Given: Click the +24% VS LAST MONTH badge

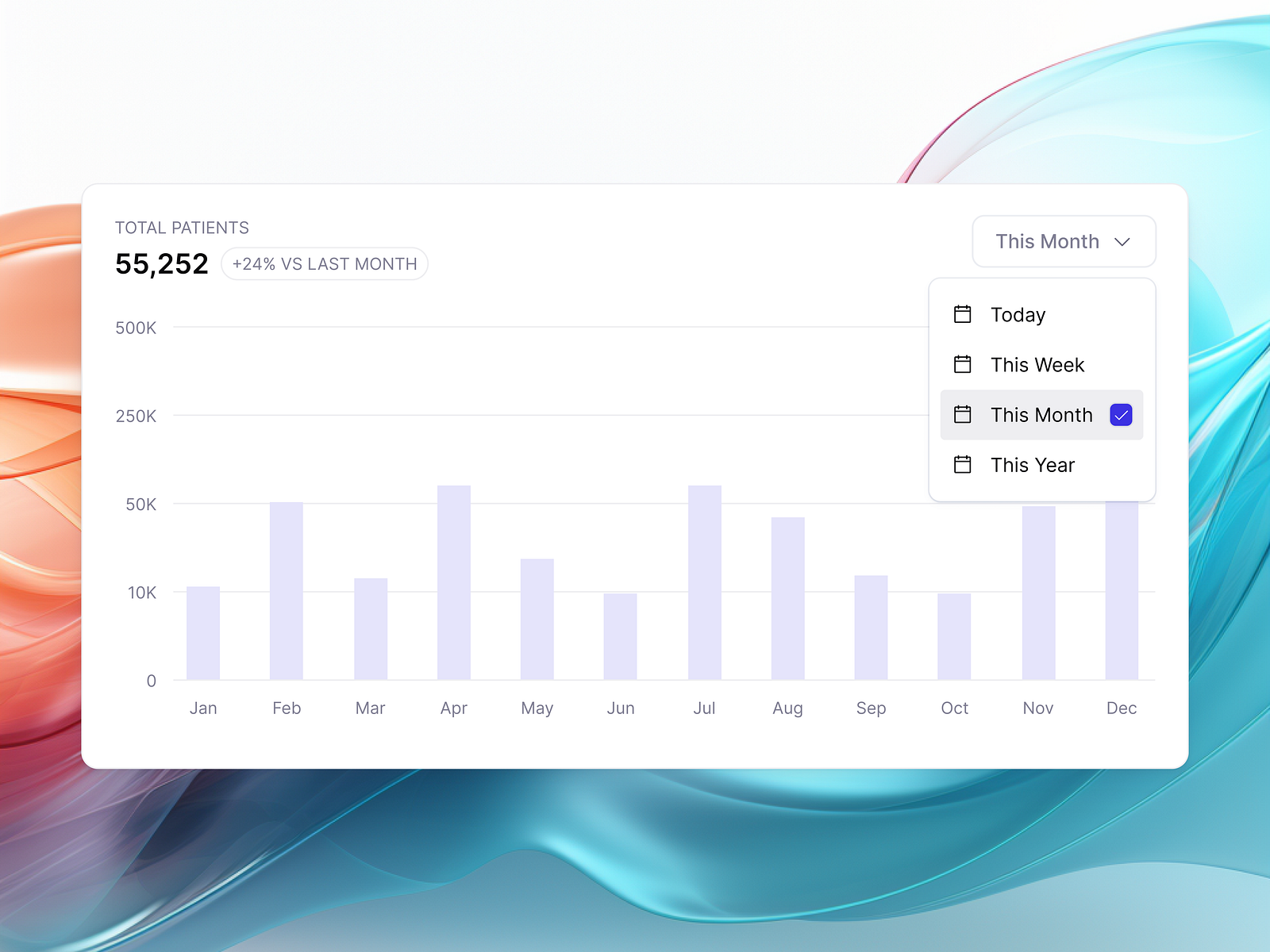Looking at the screenshot, I should click(x=325, y=264).
